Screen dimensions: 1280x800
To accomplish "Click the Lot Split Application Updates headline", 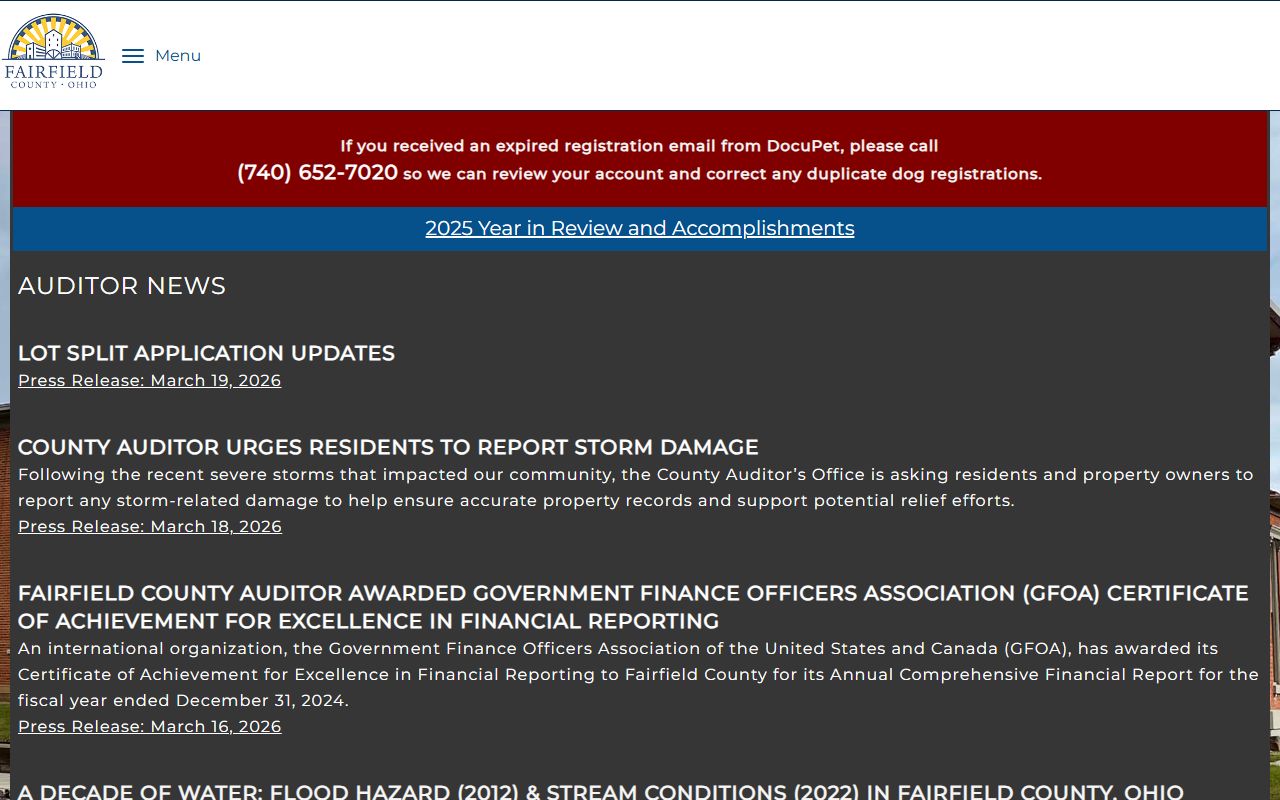I will [x=206, y=353].
